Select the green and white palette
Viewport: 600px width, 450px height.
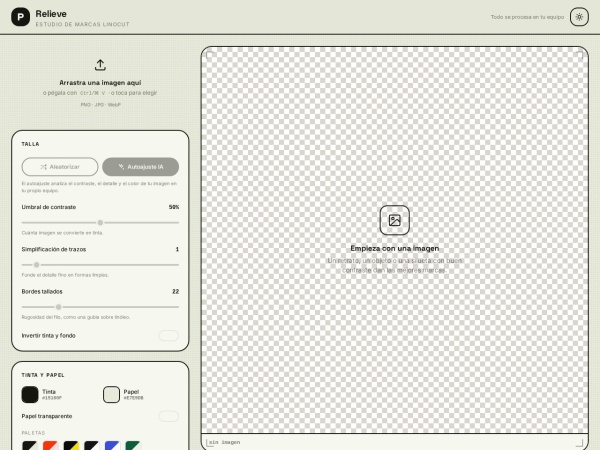(133, 446)
